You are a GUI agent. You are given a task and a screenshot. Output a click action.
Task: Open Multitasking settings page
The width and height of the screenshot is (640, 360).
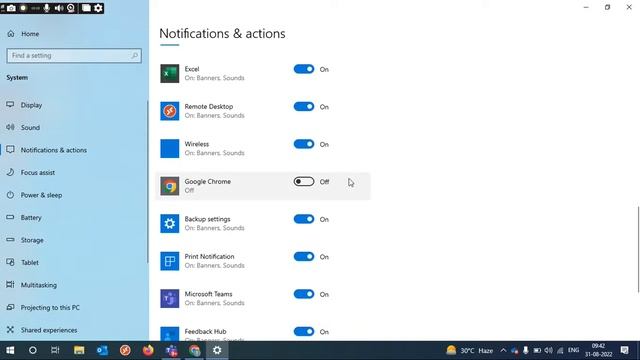point(73,284)
